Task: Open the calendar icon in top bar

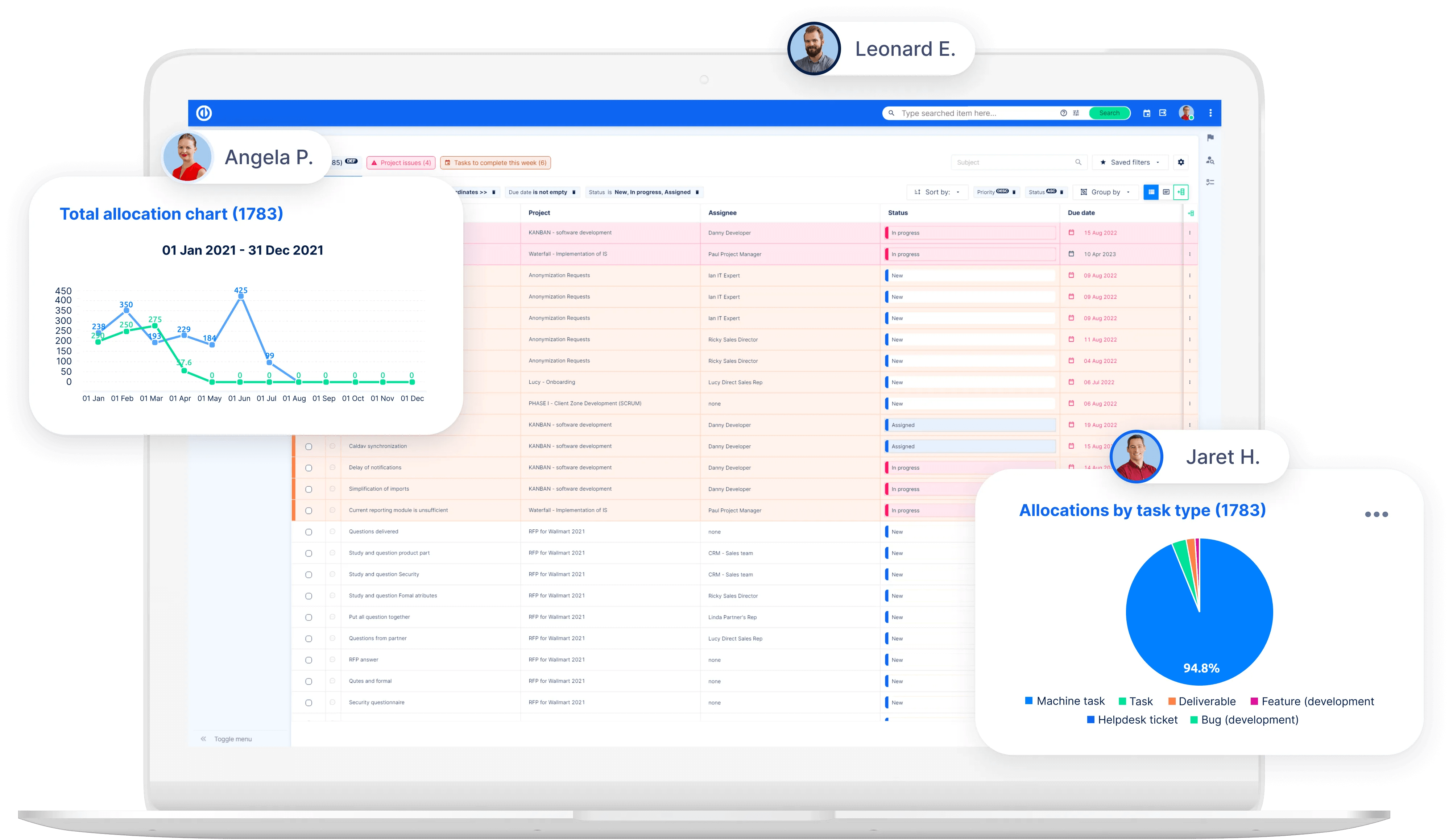Action: [1147, 113]
